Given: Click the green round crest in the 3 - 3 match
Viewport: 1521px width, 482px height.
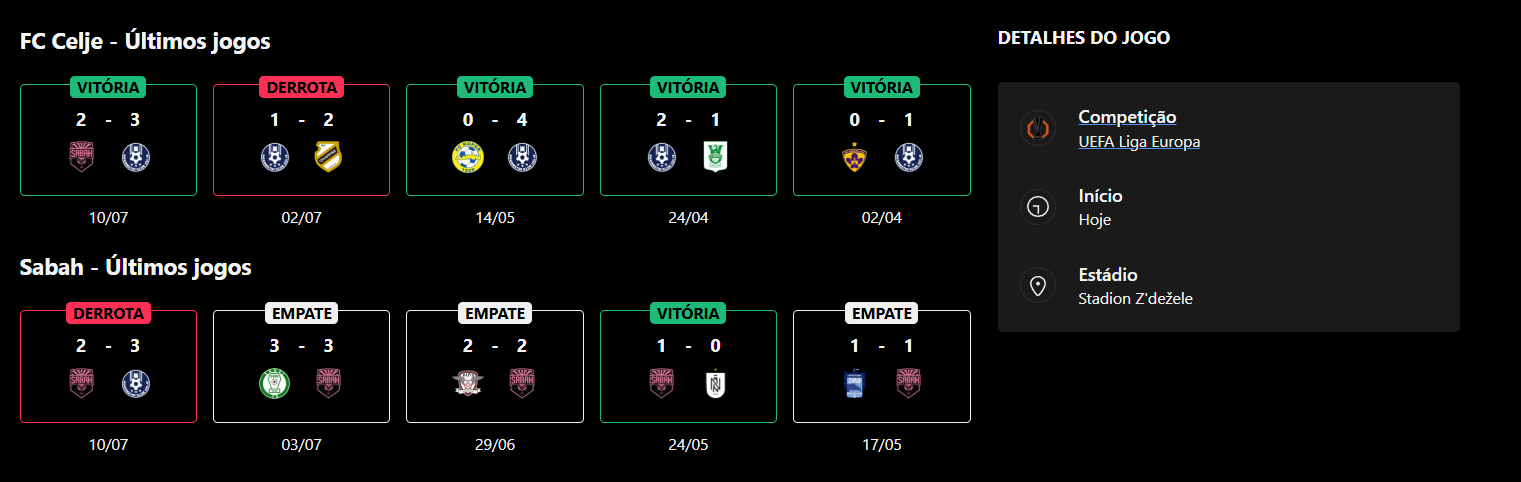Looking at the screenshot, I should point(274,384).
